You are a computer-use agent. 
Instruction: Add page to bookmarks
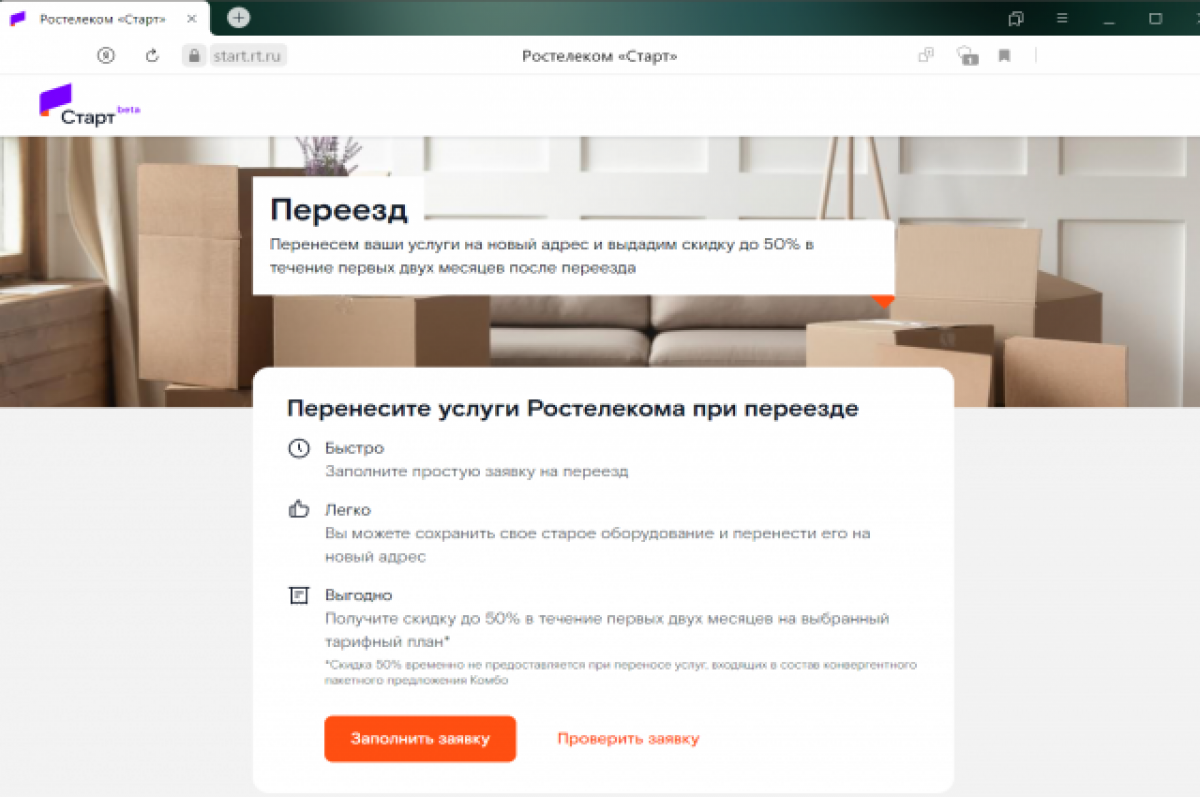pyautogui.click(x=1004, y=56)
